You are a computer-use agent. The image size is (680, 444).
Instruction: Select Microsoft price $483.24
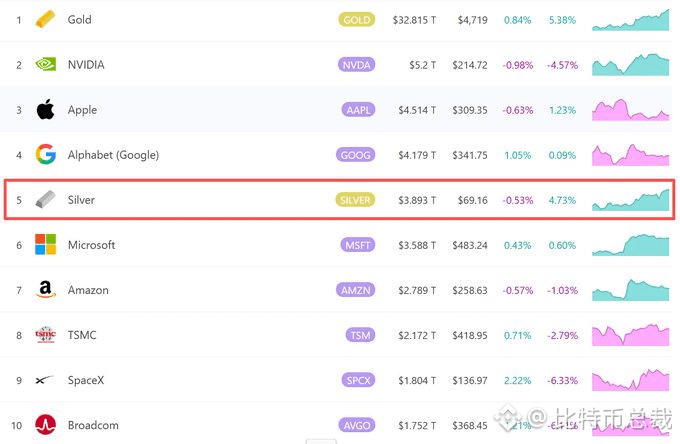(470, 245)
